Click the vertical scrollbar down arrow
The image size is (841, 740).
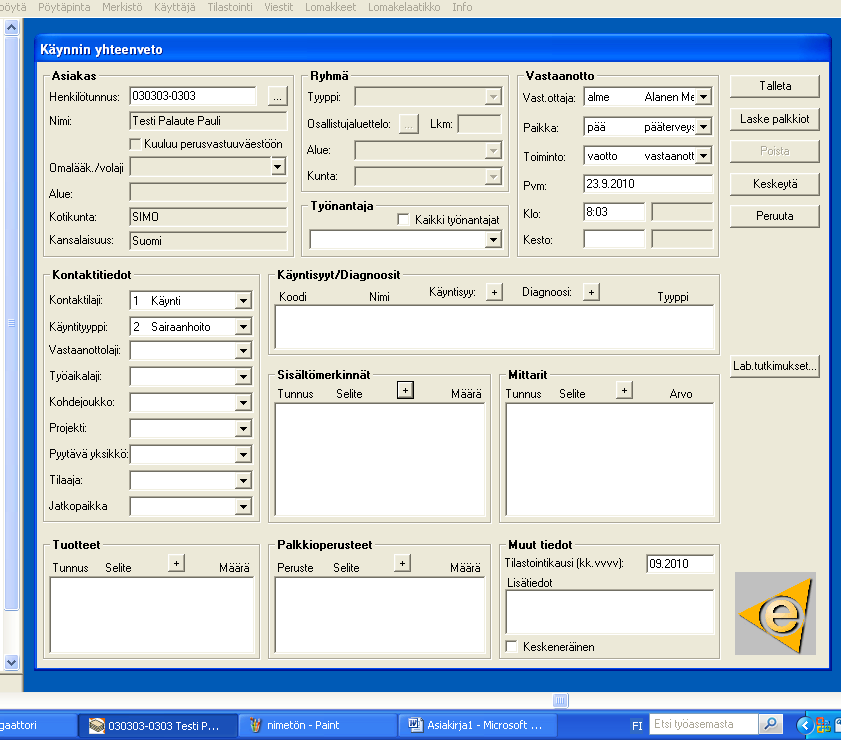pos(11,662)
